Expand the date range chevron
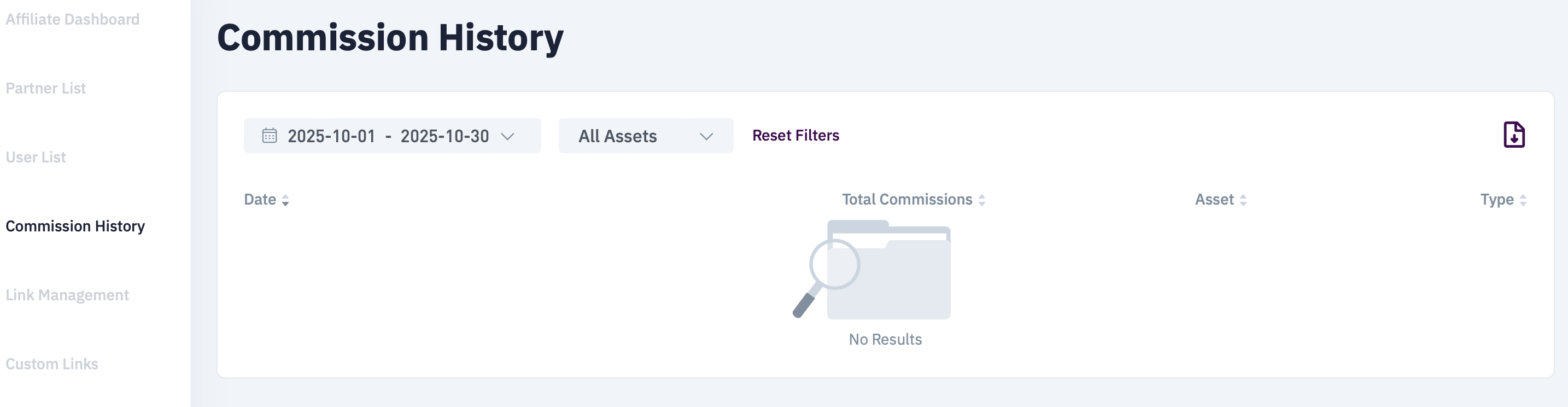The height and width of the screenshot is (407, 1568). click(507, 136)
